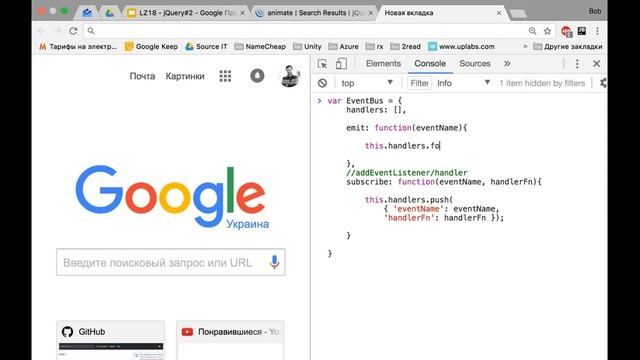640x360 pixels.
Task: Click the dark extension icon beside the Chrome menu
Action: coord(582,31)
